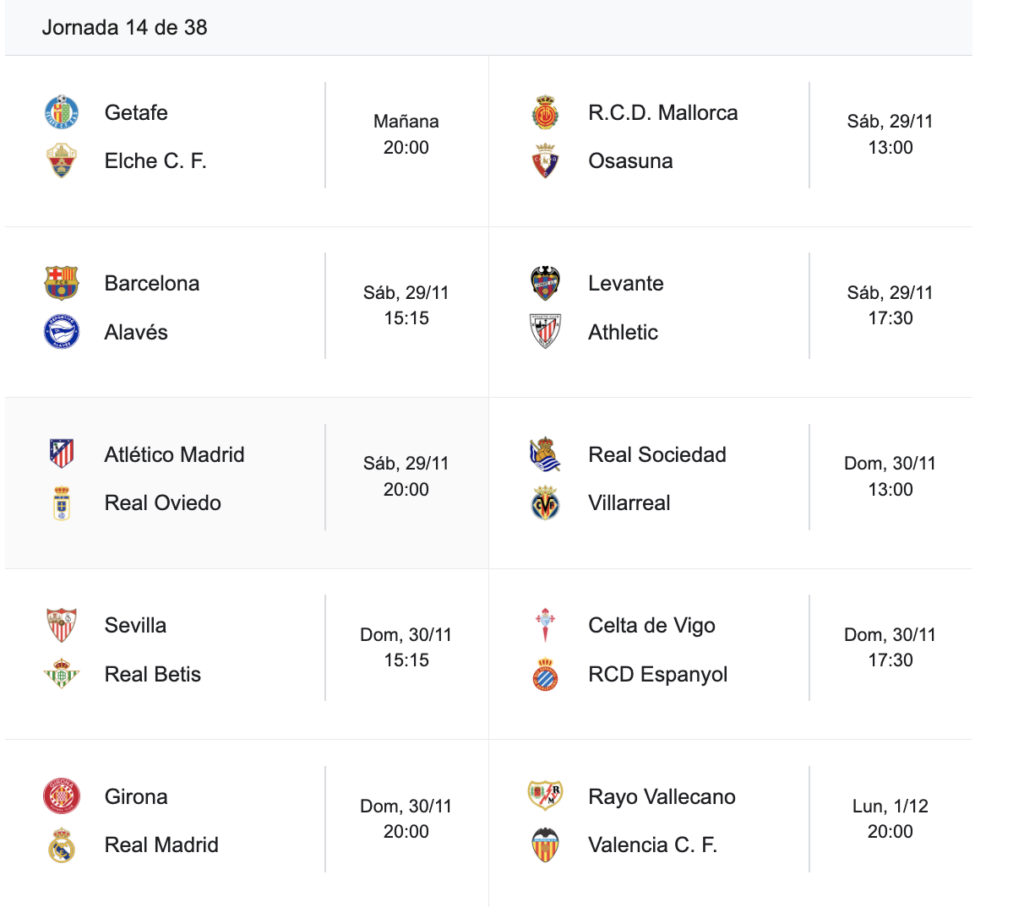
Task: Click the Villarreal yellow crest
Action: pos(545,504)
